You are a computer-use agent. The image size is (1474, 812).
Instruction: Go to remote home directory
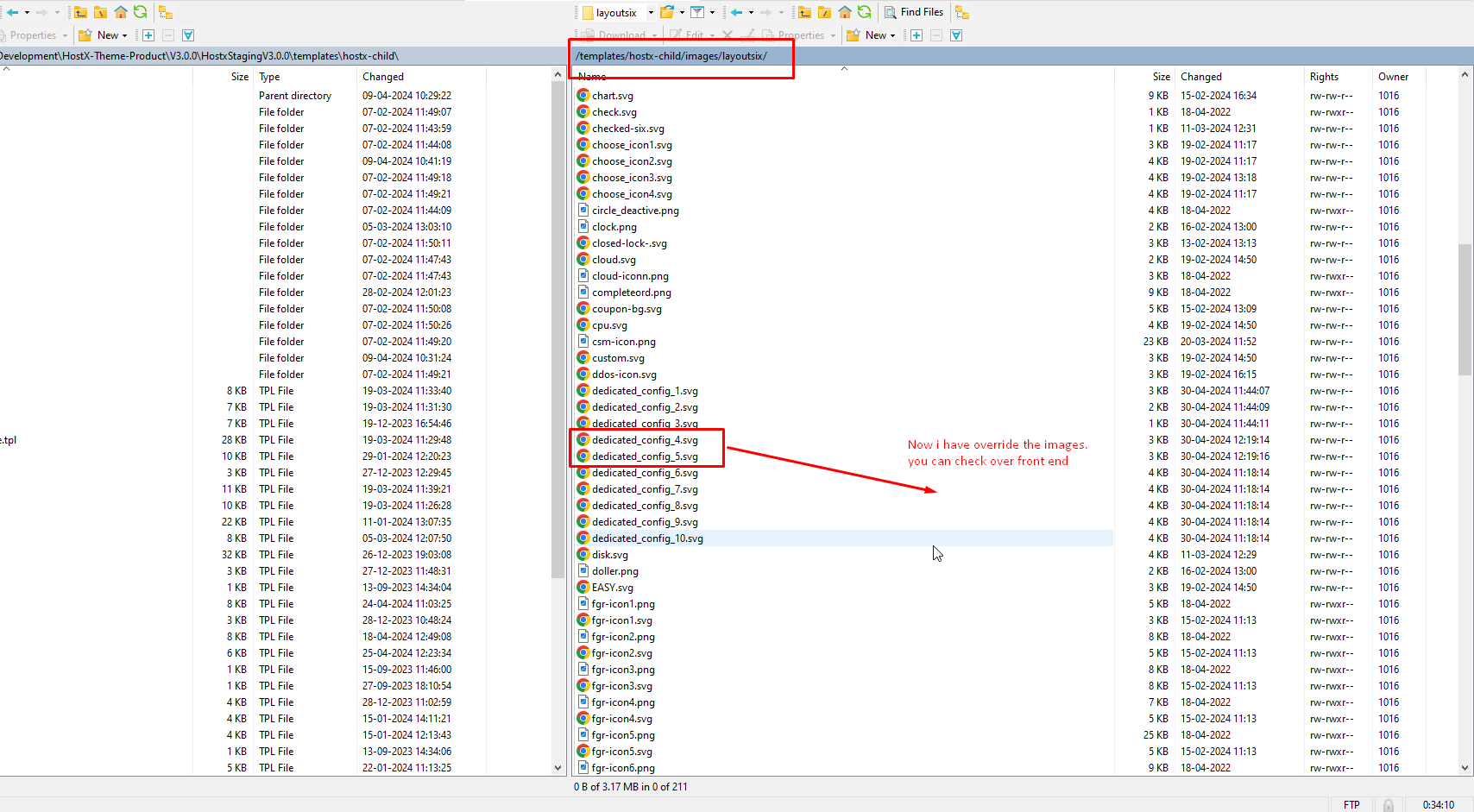pos(845,12)
